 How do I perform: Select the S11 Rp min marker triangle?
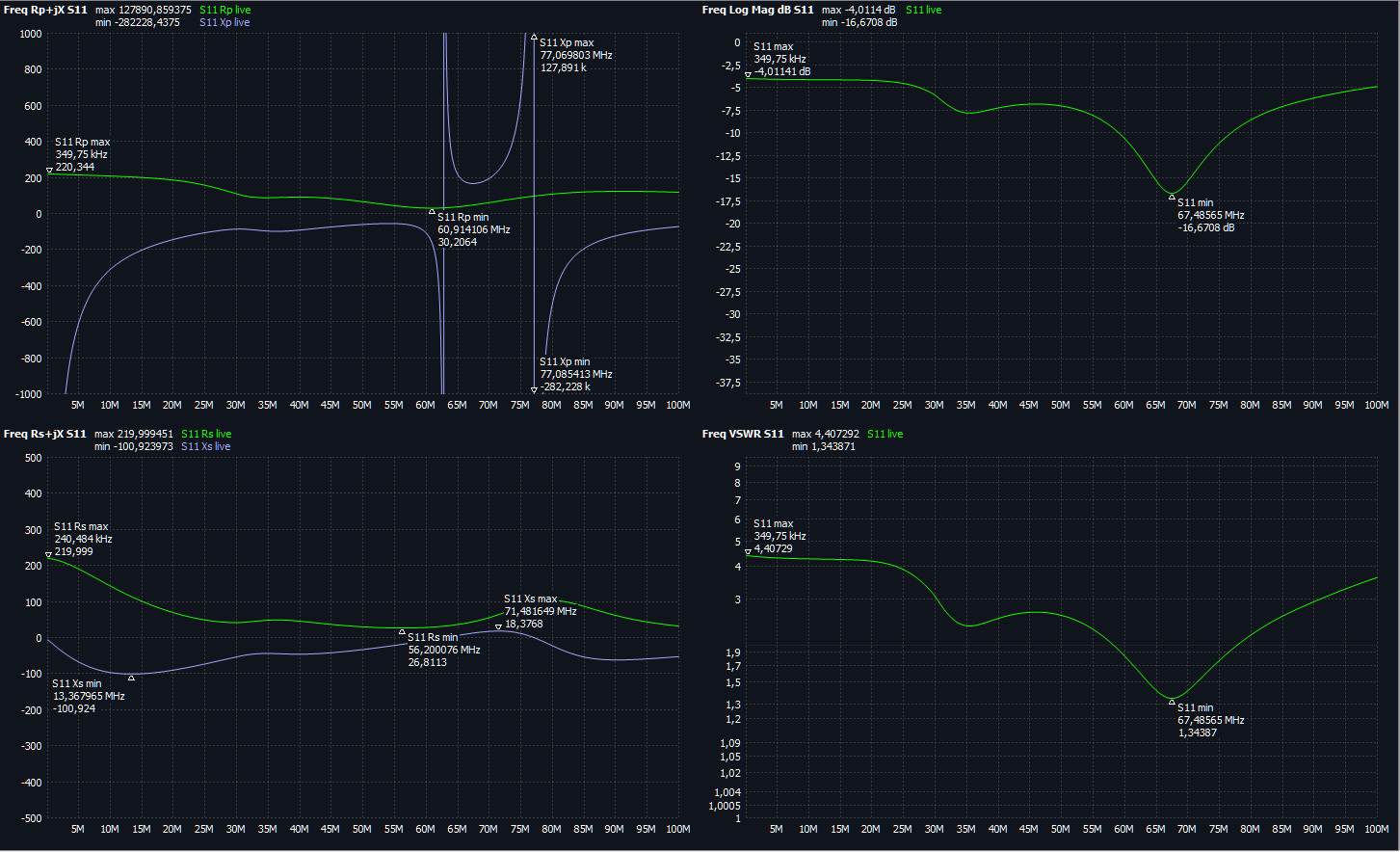click(432, 211)
